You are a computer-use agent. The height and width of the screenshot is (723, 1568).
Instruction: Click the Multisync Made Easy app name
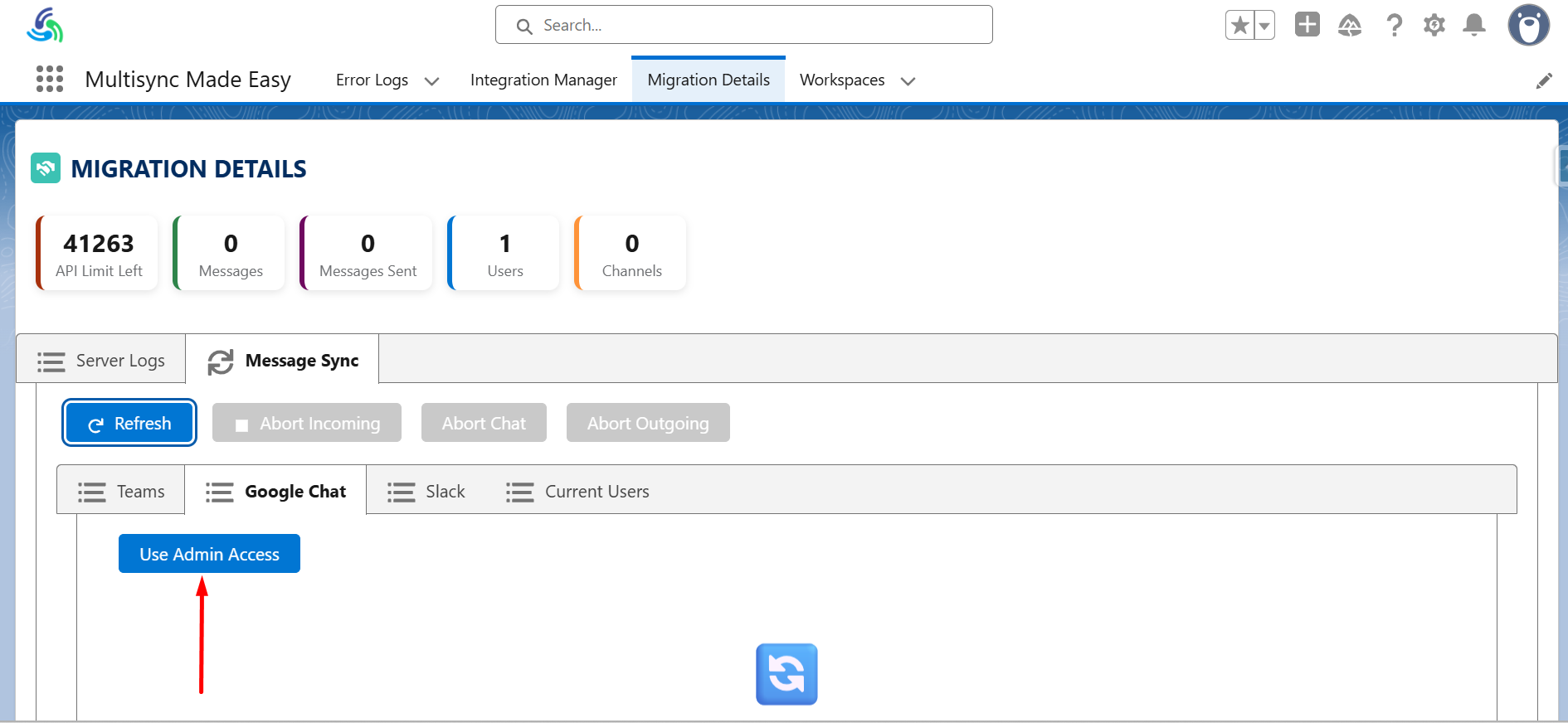tap(188, 80)
